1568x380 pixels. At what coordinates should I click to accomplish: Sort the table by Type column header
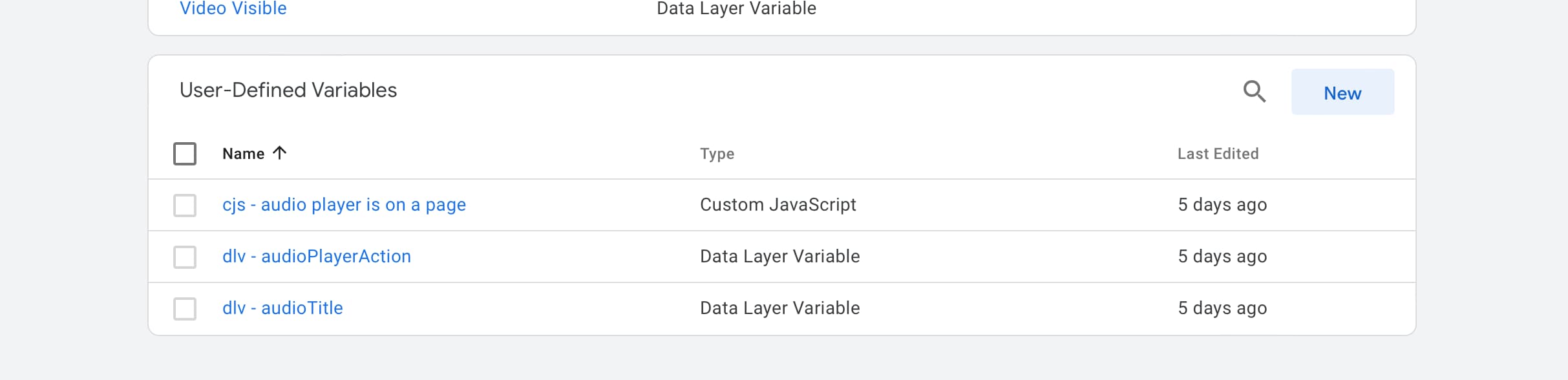(x=717, y=154)
